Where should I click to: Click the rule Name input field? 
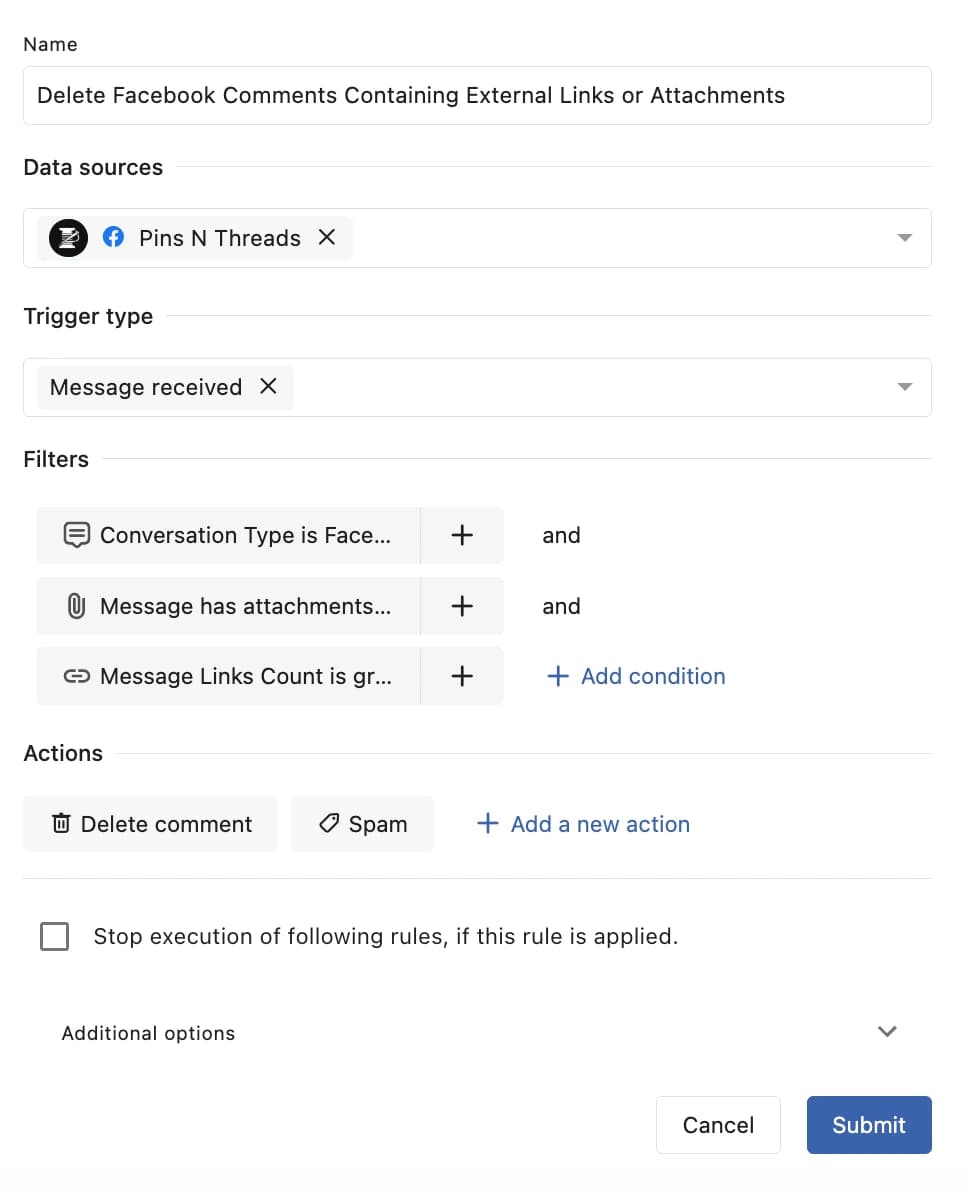[477, 96]
